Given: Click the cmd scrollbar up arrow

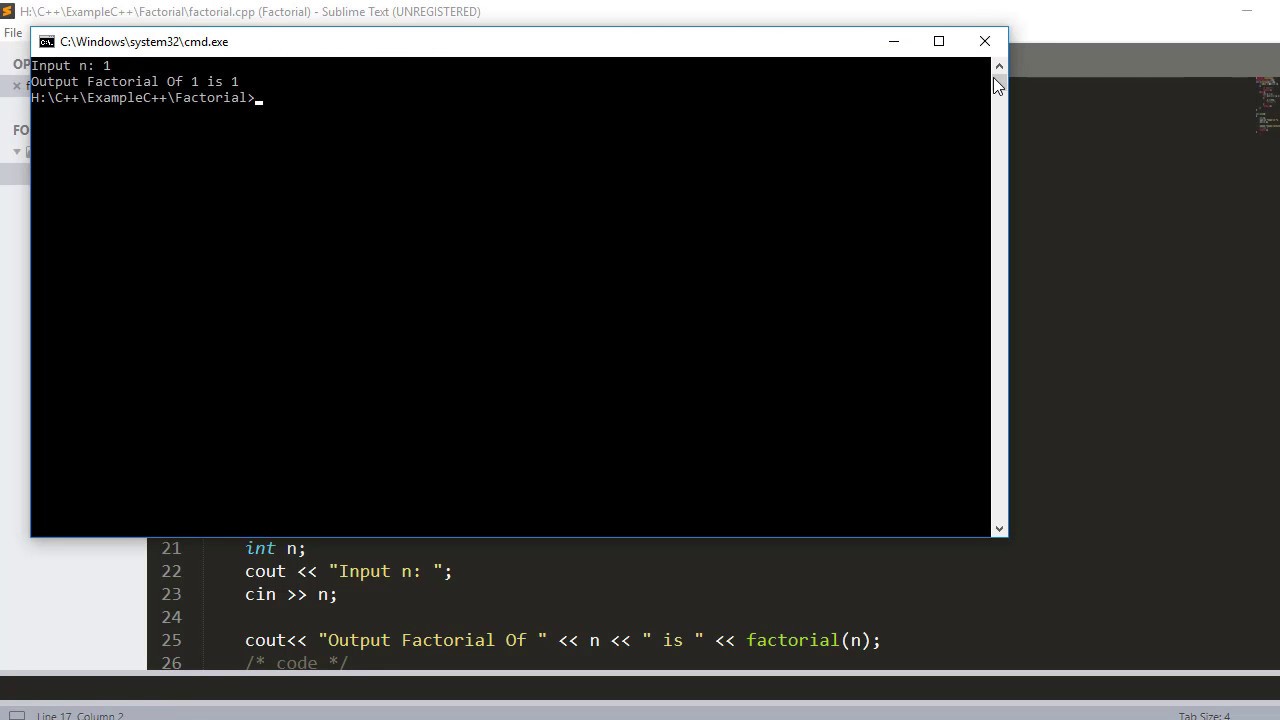Looking at the screenshot, I should tap(999, 66).
